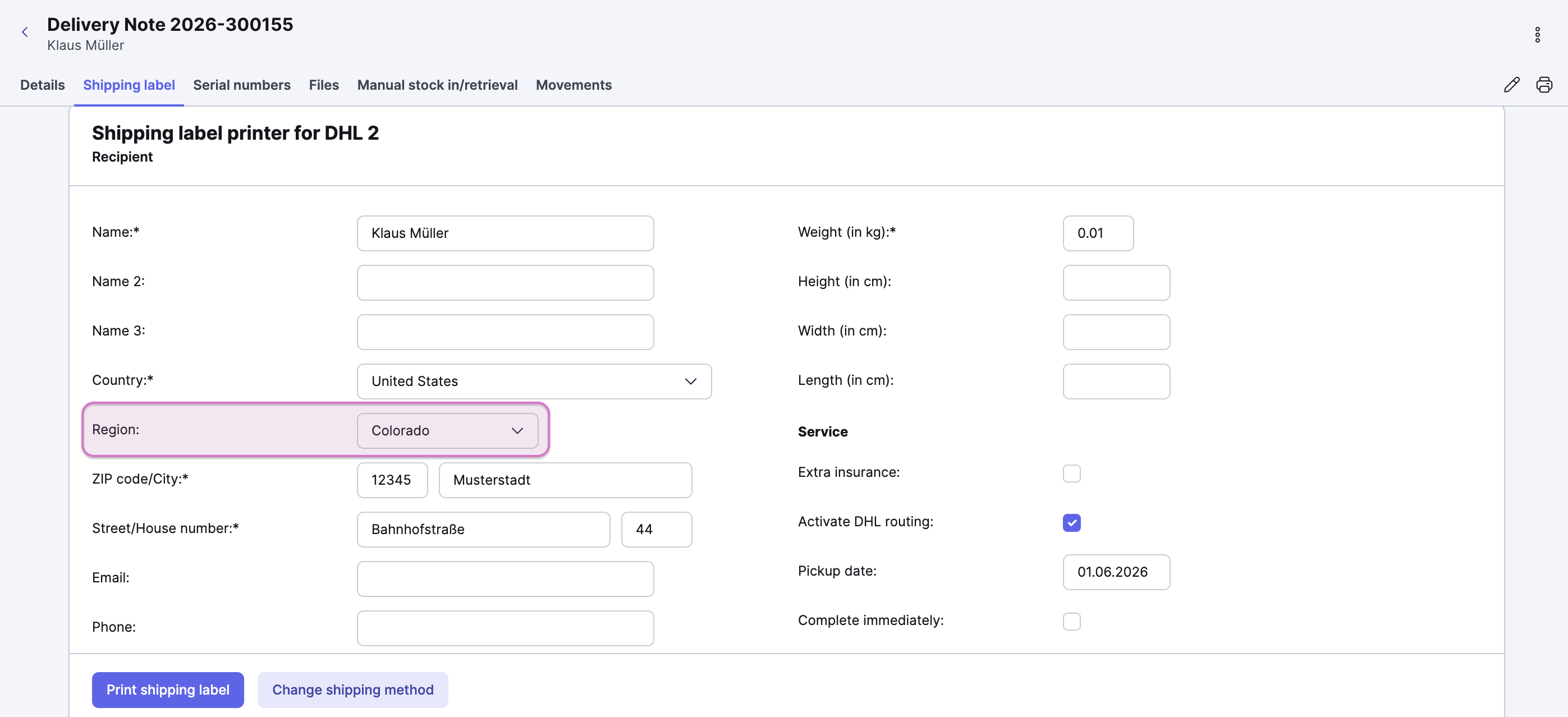This screenshot has width=1568, height=717.
Task: Click the printer icon
Action: coord(1544,85)
